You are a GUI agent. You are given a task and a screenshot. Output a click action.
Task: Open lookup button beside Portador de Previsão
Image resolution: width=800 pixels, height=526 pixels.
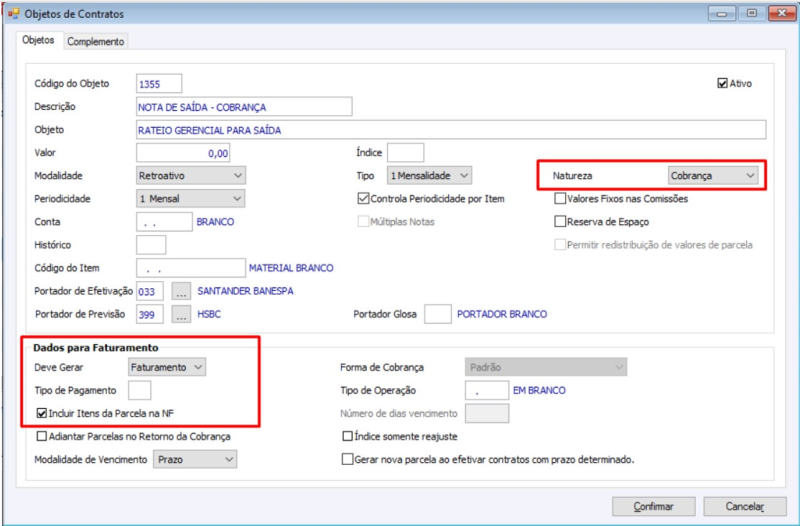click(181, 314)
